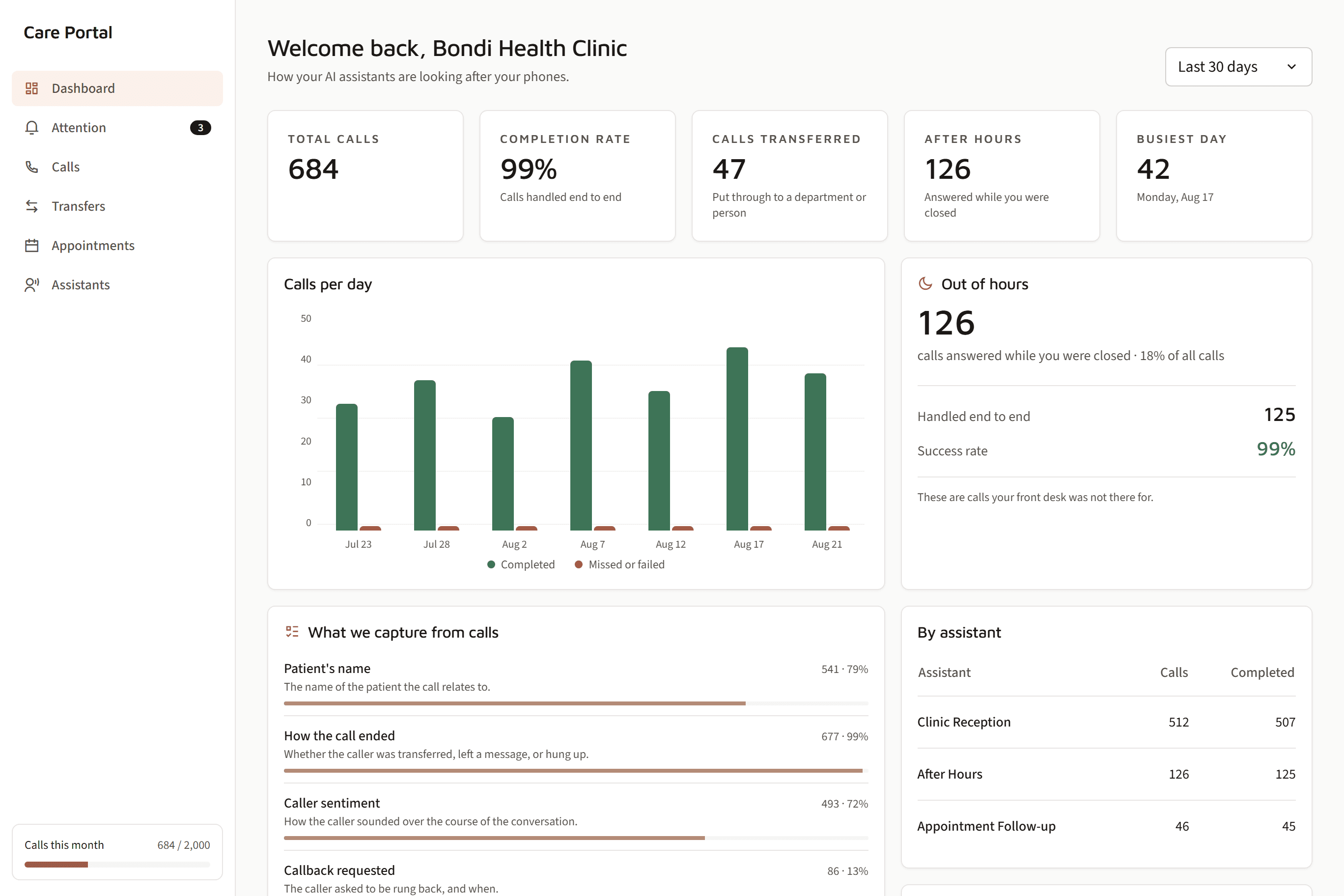Click the 677 · 99% capture value
This screenshot has width=1344, height=896.
pyautogui.click(x=844, y=736)
